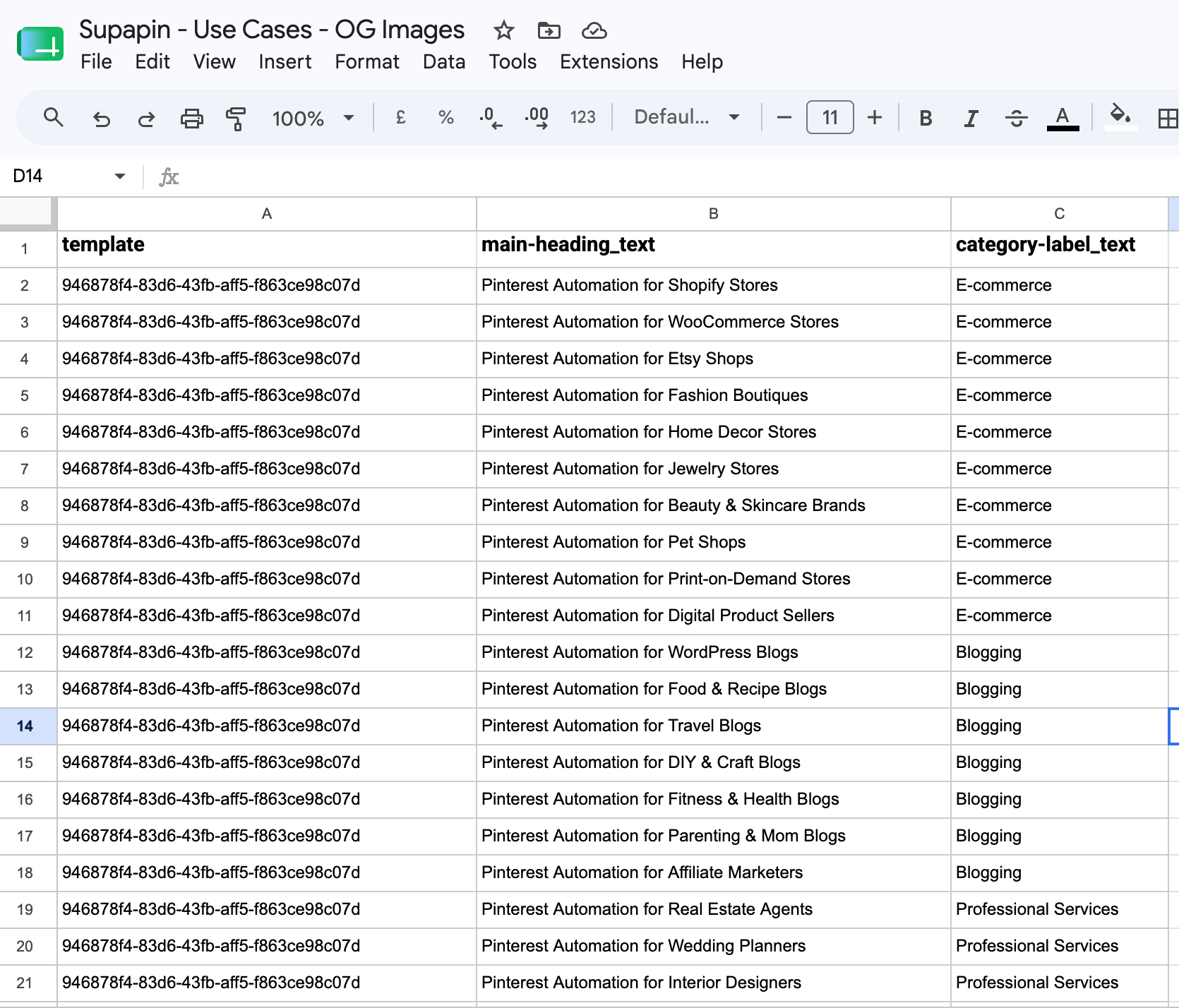
Task: Select row 21 header
Action: click(28, 983)
